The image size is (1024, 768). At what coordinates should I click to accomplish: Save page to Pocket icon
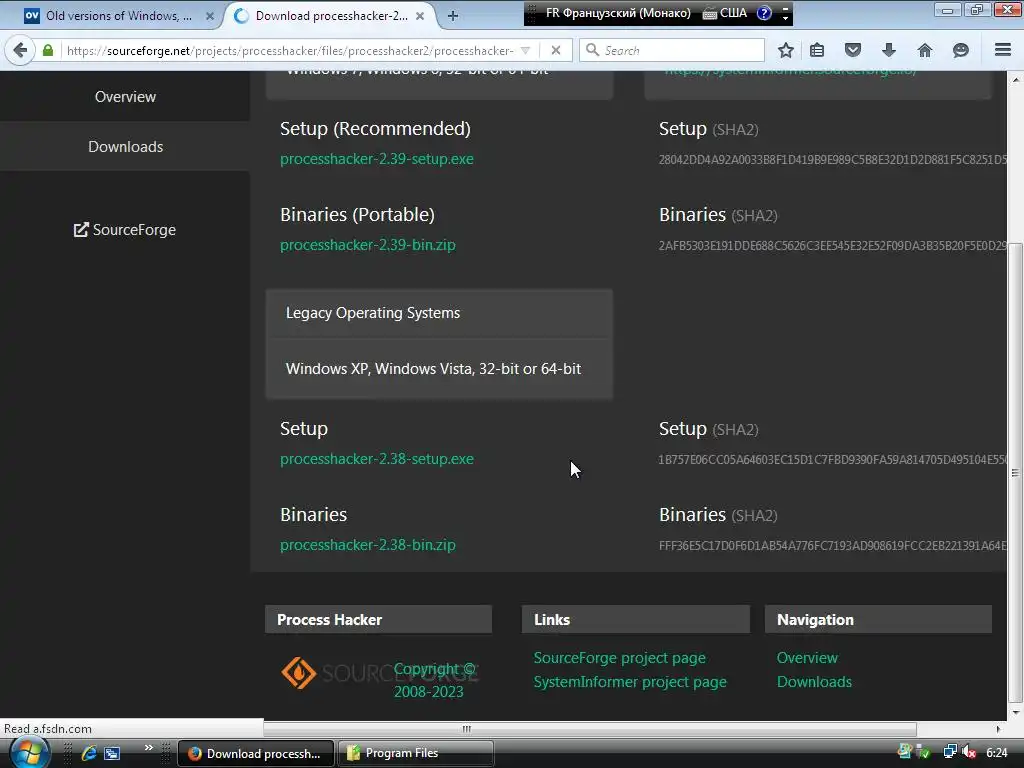(x=853, y=50)
